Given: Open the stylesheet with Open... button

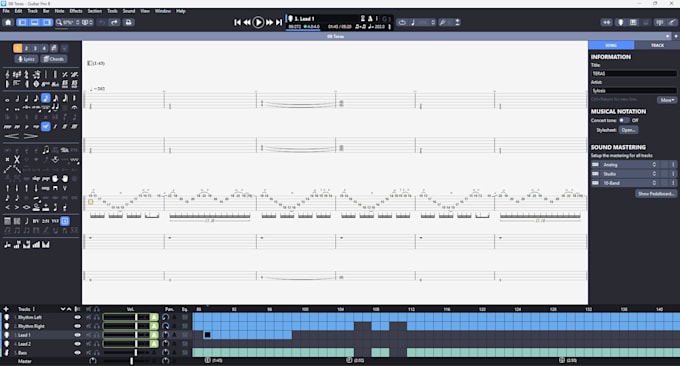Looking at the screenshot, I should click(628, 130).
